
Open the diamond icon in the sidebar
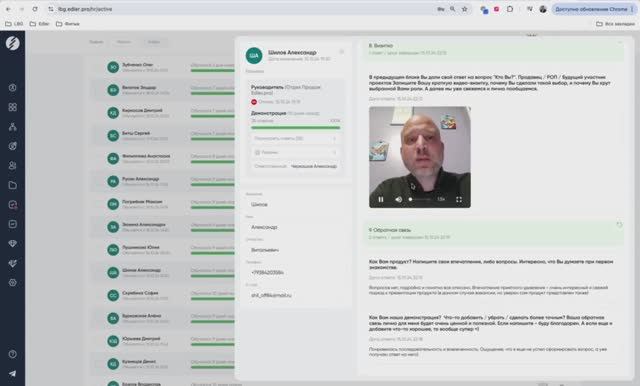click(13, 244)
